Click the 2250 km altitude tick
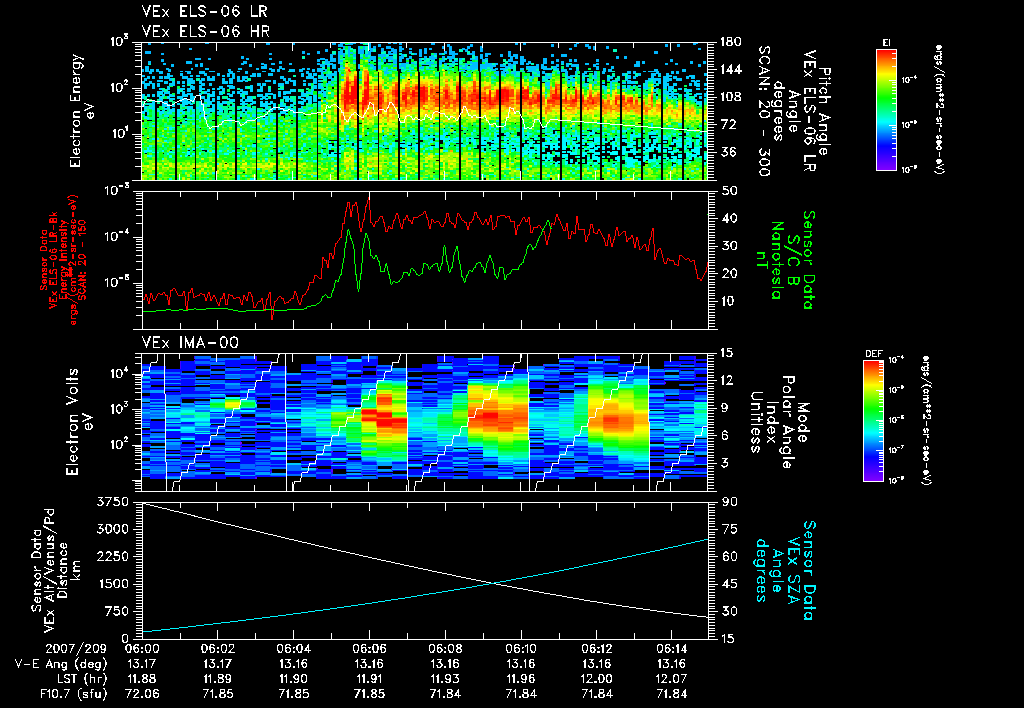This screenshot has width=1024, height=708. coord(112,556)
